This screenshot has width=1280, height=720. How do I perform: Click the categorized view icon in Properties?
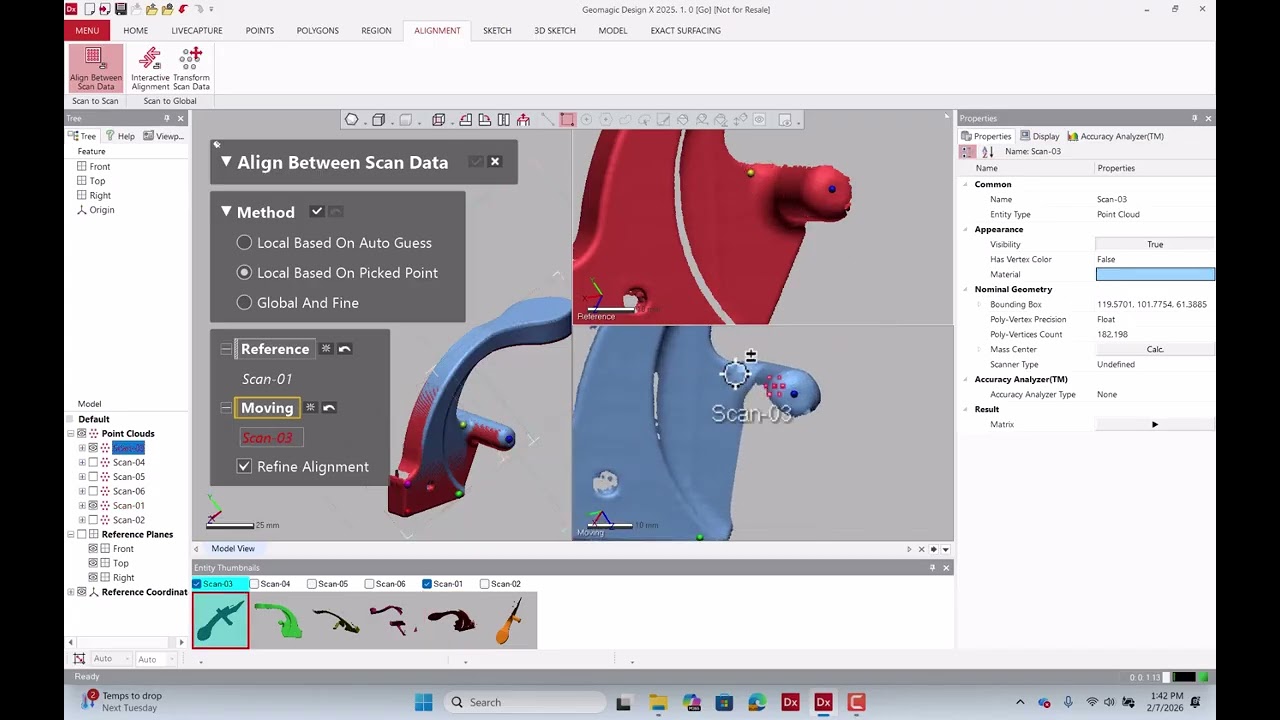tap(967, 152)
